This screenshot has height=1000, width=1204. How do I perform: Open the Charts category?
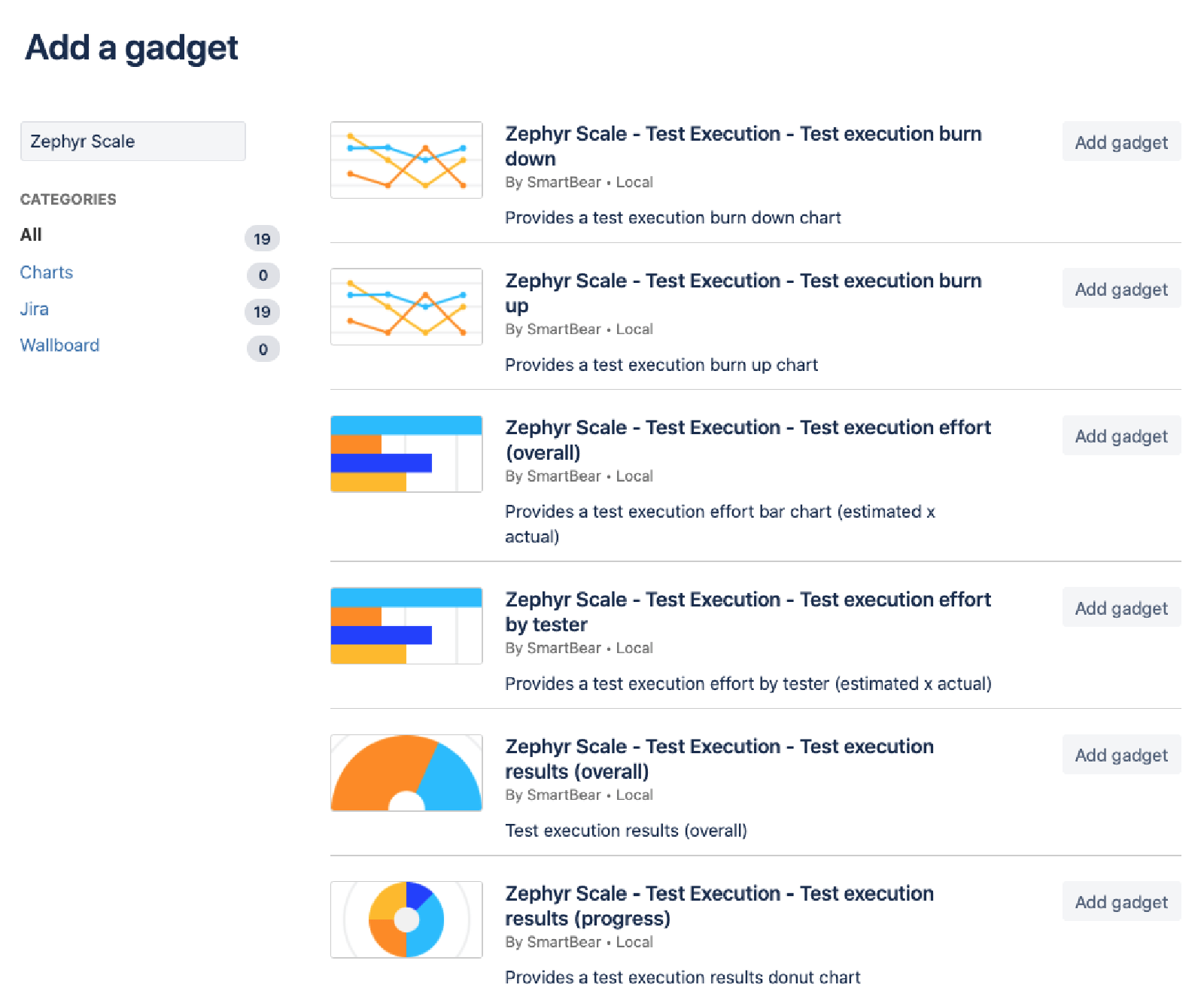[46, 272]
